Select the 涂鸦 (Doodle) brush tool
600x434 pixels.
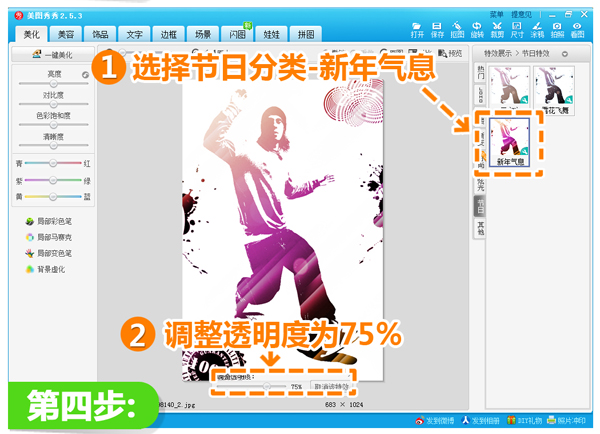537,28
